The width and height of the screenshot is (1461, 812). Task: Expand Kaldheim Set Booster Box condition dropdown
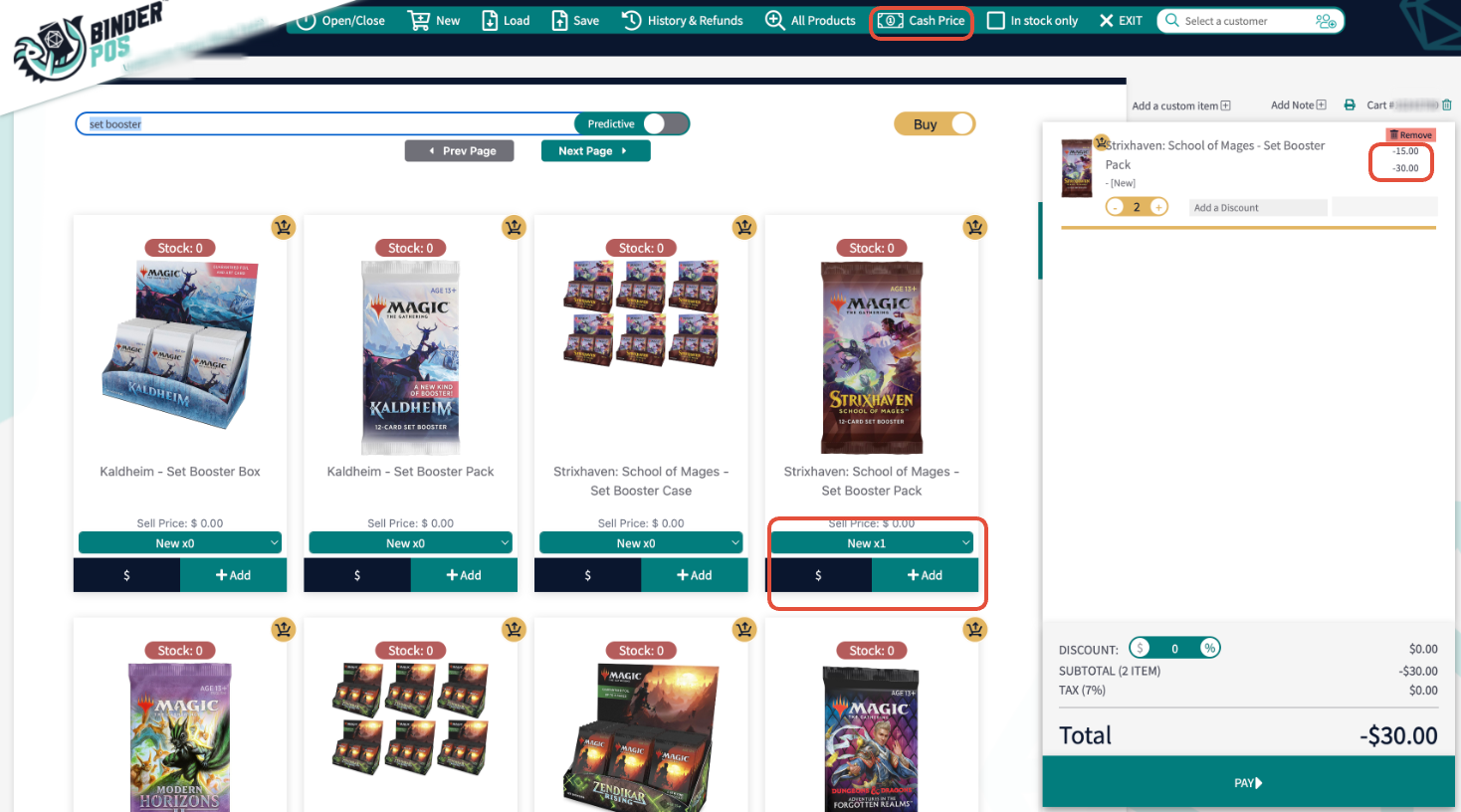pyautogui.click(x=180, y=543)
